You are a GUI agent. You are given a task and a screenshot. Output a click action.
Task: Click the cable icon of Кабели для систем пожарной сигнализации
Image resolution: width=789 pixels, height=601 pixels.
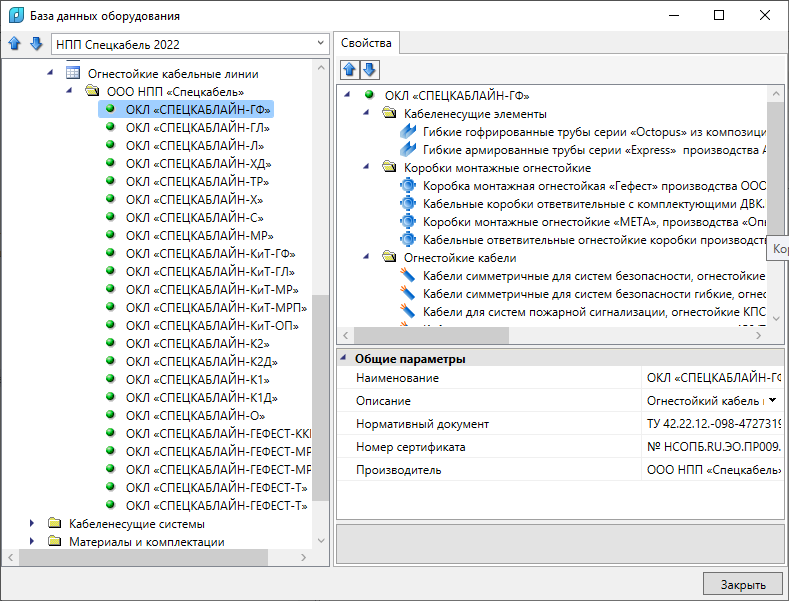(408, 311)
